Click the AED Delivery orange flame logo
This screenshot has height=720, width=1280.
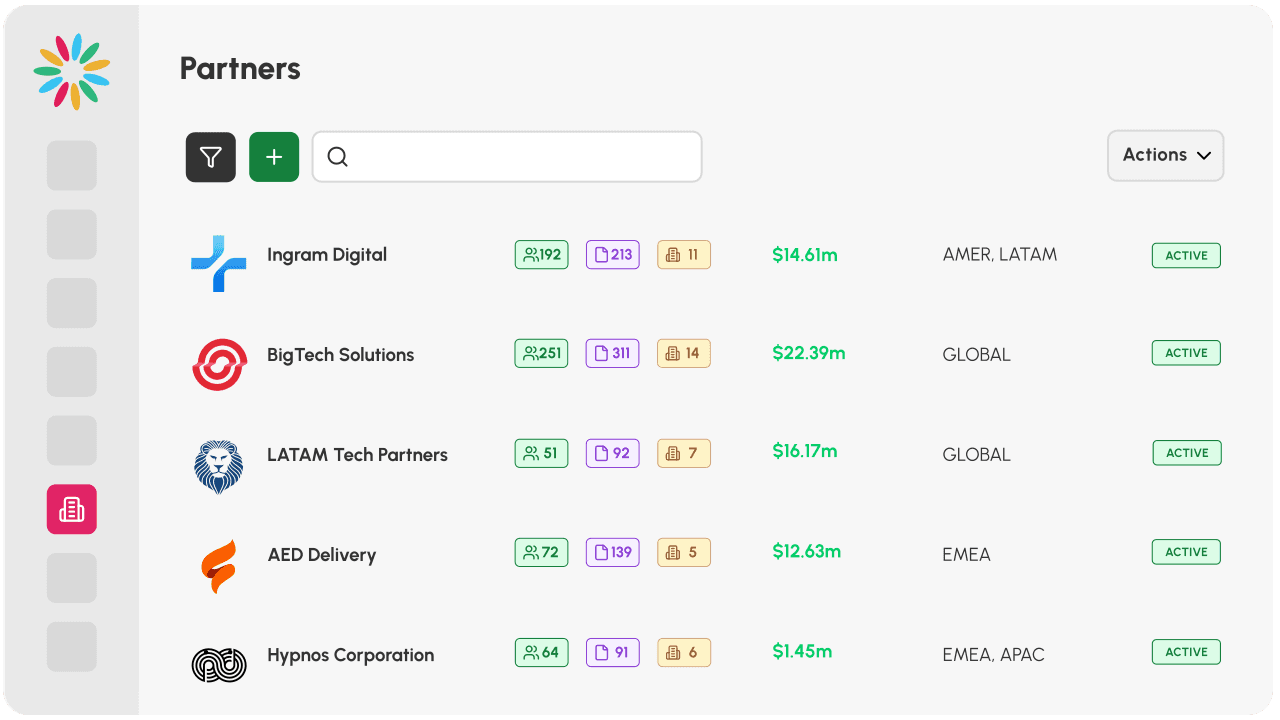click(219, 565)
